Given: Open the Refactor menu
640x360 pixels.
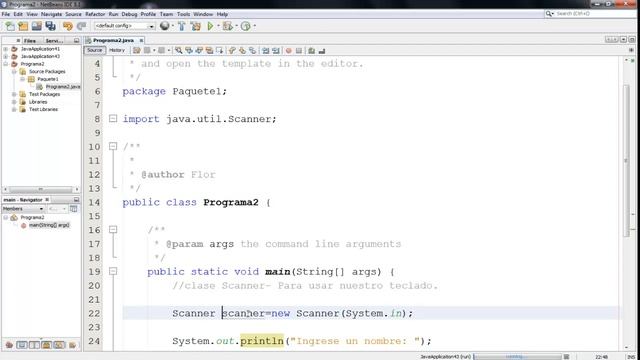Looking at the screenshot, I should click(x=95, y=14).
